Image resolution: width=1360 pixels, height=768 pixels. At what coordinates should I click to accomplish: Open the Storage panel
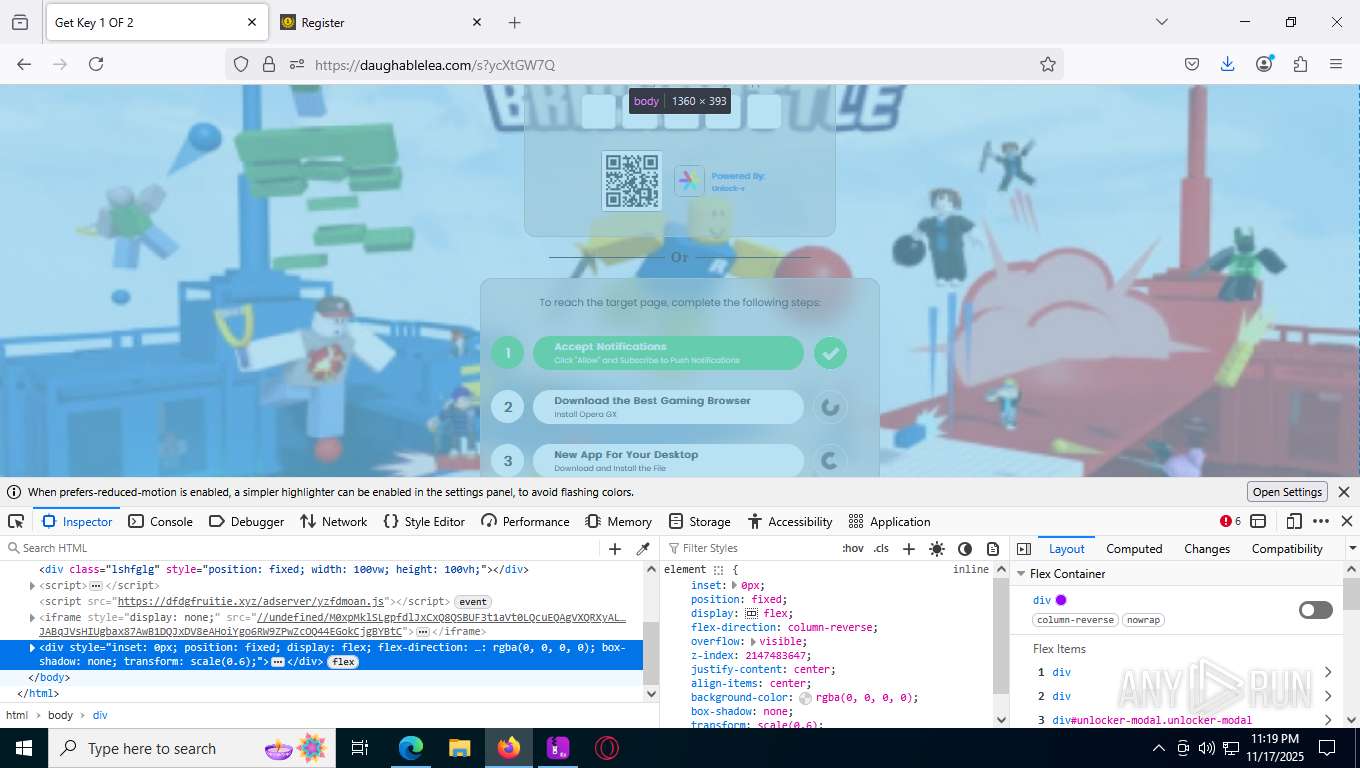pos(700,521)
